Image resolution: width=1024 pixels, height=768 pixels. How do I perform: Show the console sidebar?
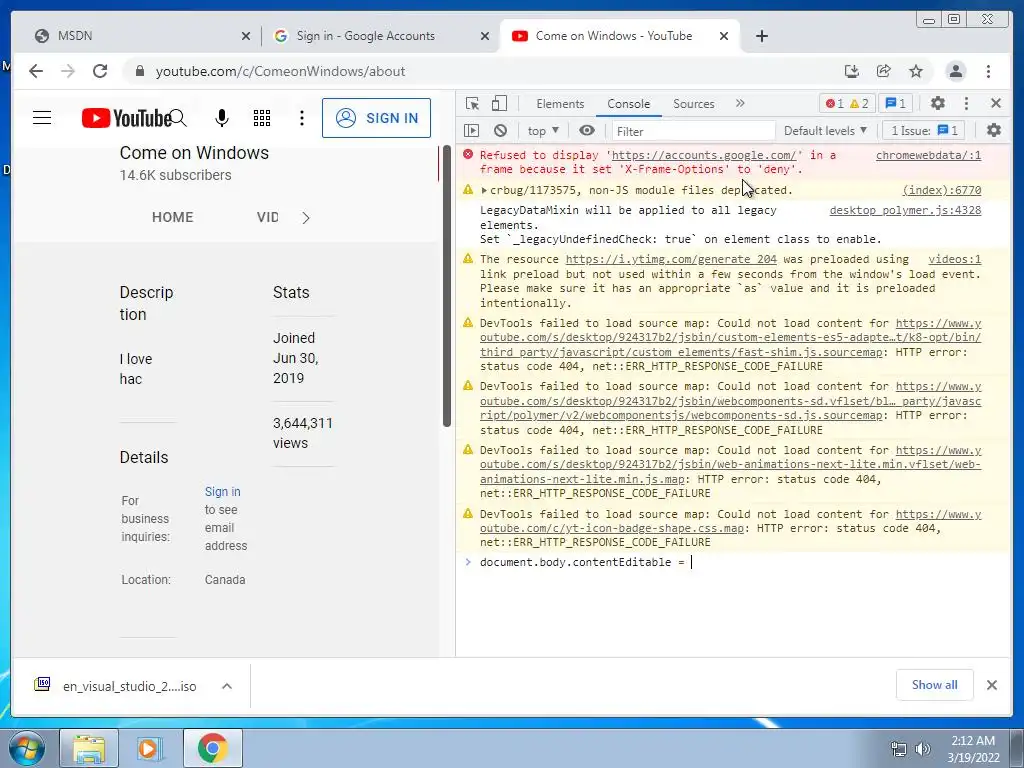click(472, 131)
